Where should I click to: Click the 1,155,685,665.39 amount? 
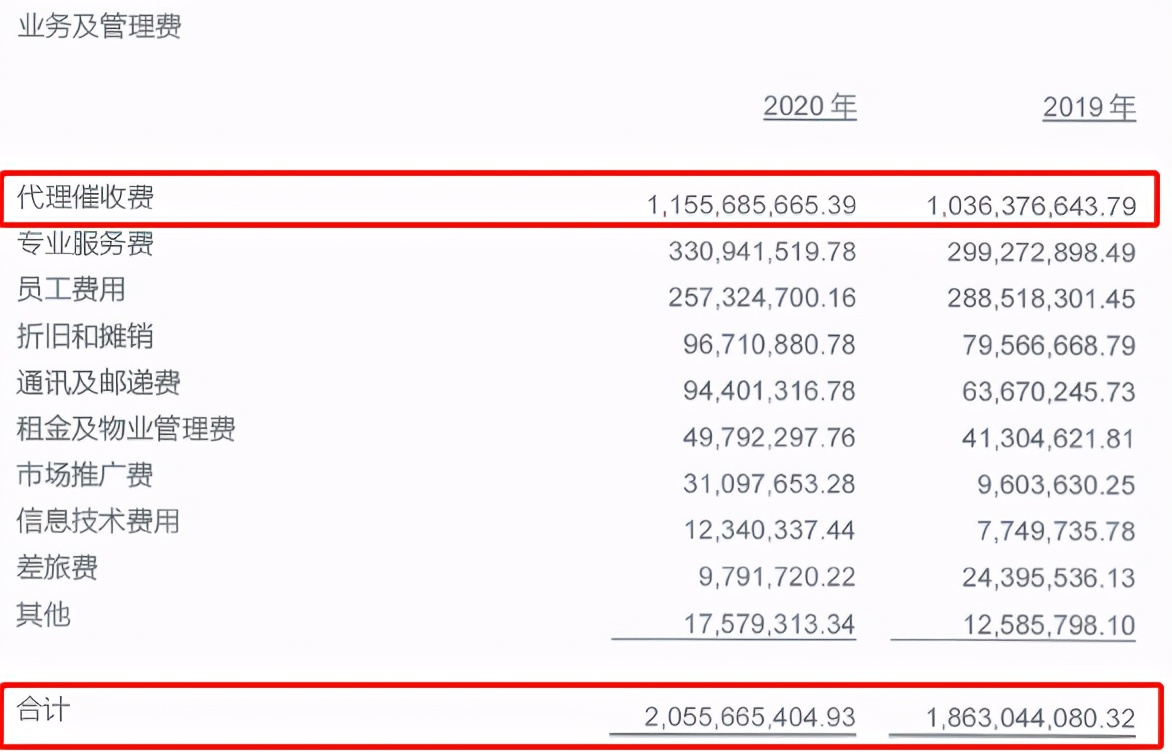[x=752, y=206]
